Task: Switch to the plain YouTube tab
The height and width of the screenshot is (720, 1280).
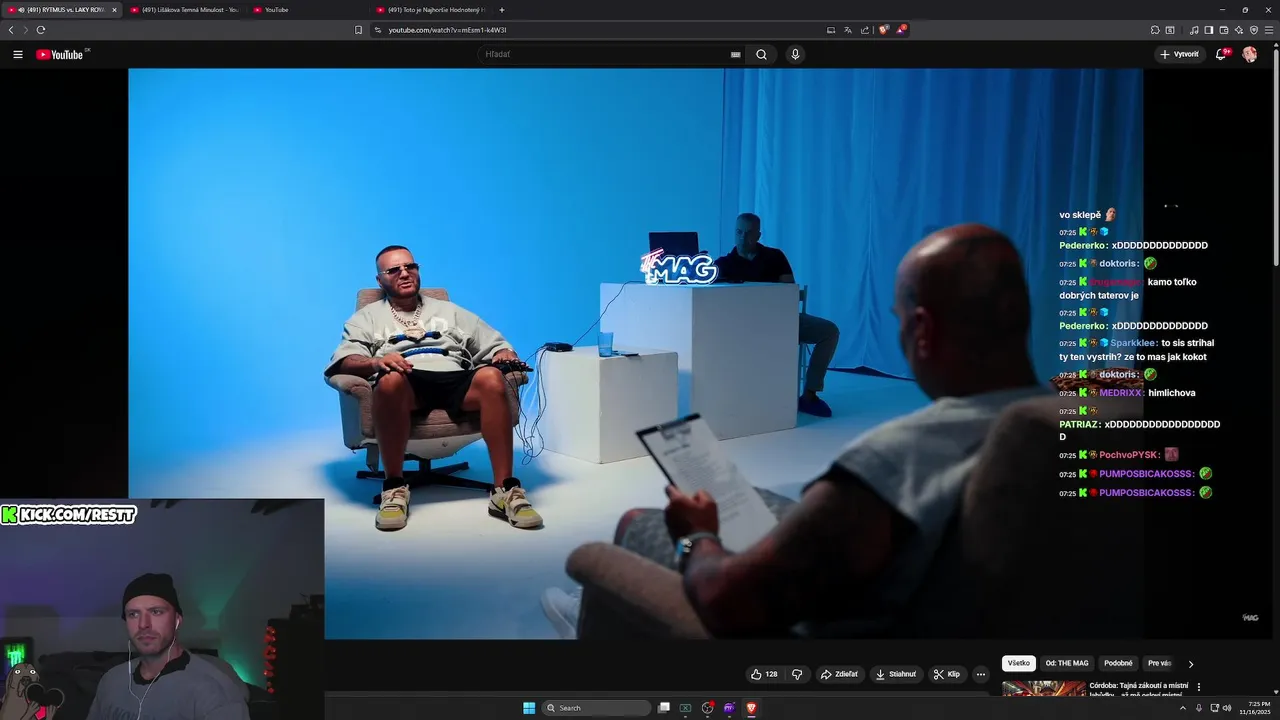Action: (x=308, y=10)
